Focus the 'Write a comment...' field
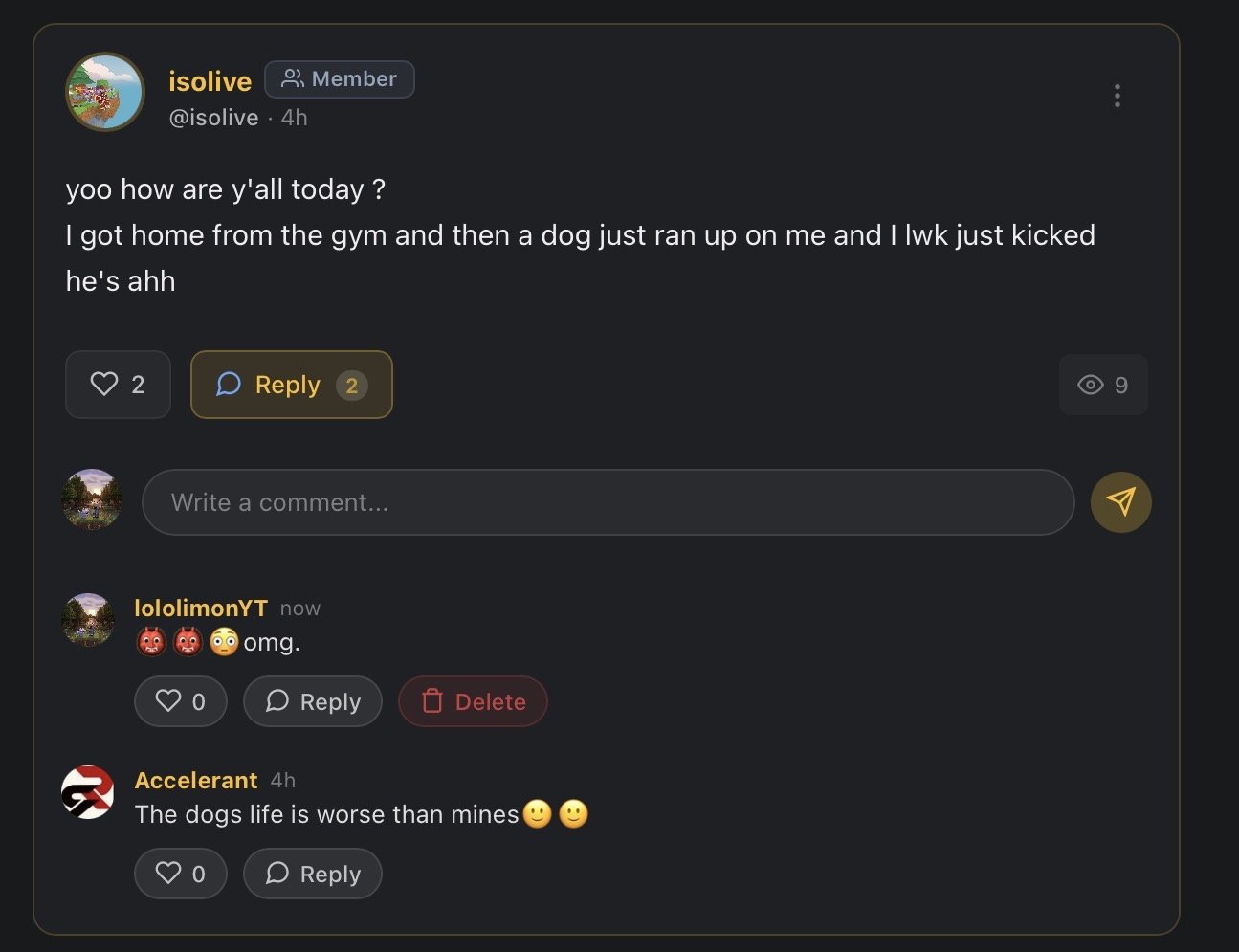The width and height of the screenshot is (1239, 952). tap(608, 502)
